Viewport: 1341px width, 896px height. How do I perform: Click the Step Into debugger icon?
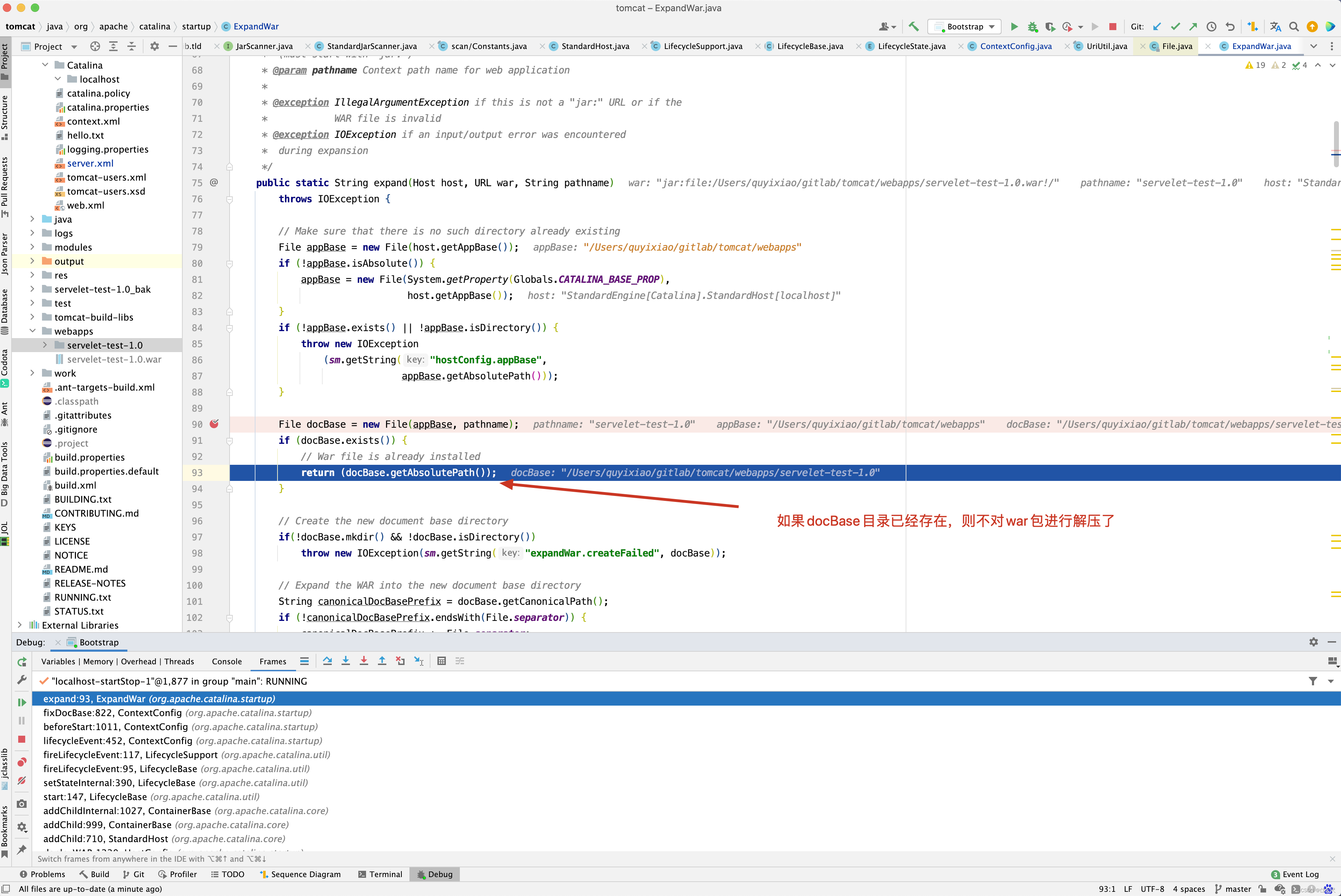[346, 661]
